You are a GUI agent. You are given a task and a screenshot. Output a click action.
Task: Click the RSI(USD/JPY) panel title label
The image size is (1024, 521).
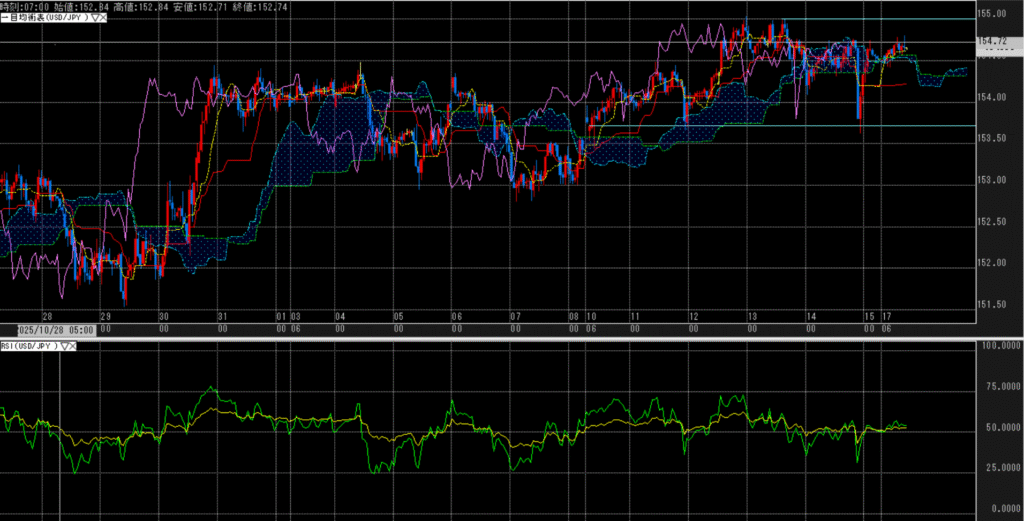[30, 346]
